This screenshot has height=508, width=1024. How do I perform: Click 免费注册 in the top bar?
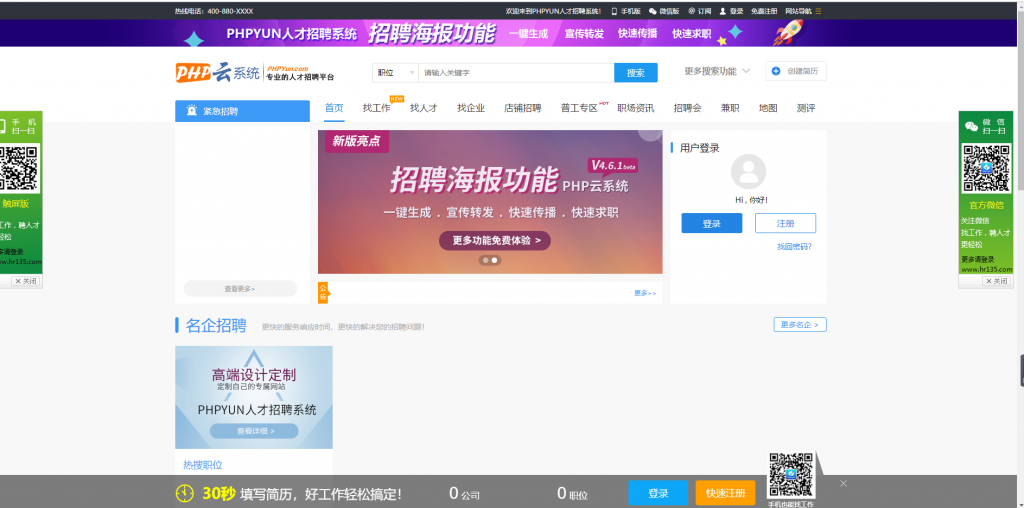click(764, 11)
